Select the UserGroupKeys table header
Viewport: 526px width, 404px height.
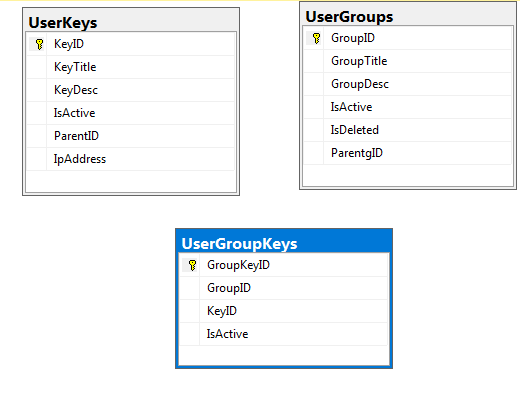(284, 243)
